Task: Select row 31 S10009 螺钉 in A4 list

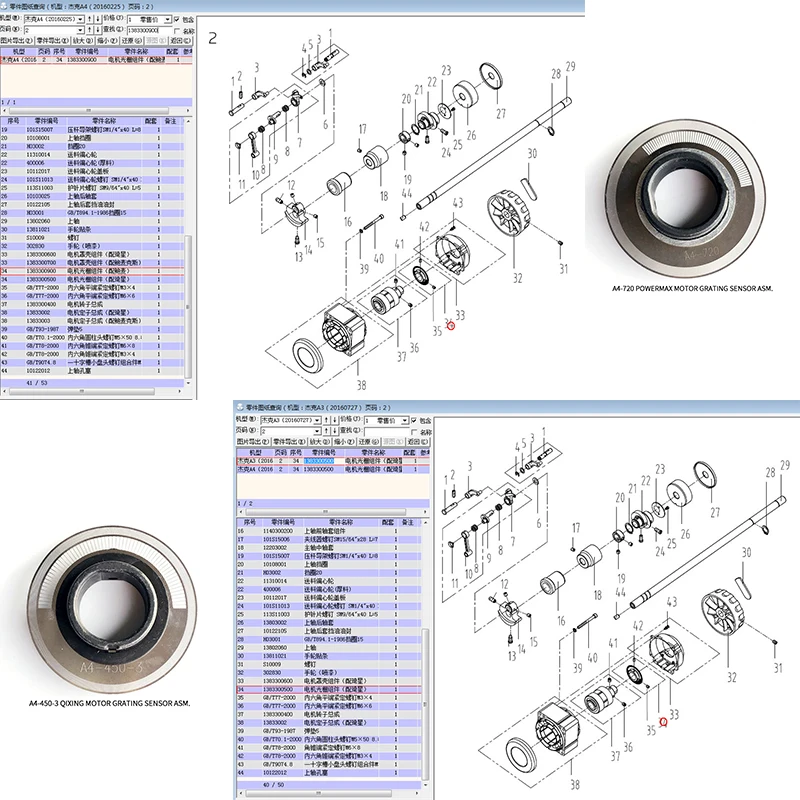Action: (92, 238)
